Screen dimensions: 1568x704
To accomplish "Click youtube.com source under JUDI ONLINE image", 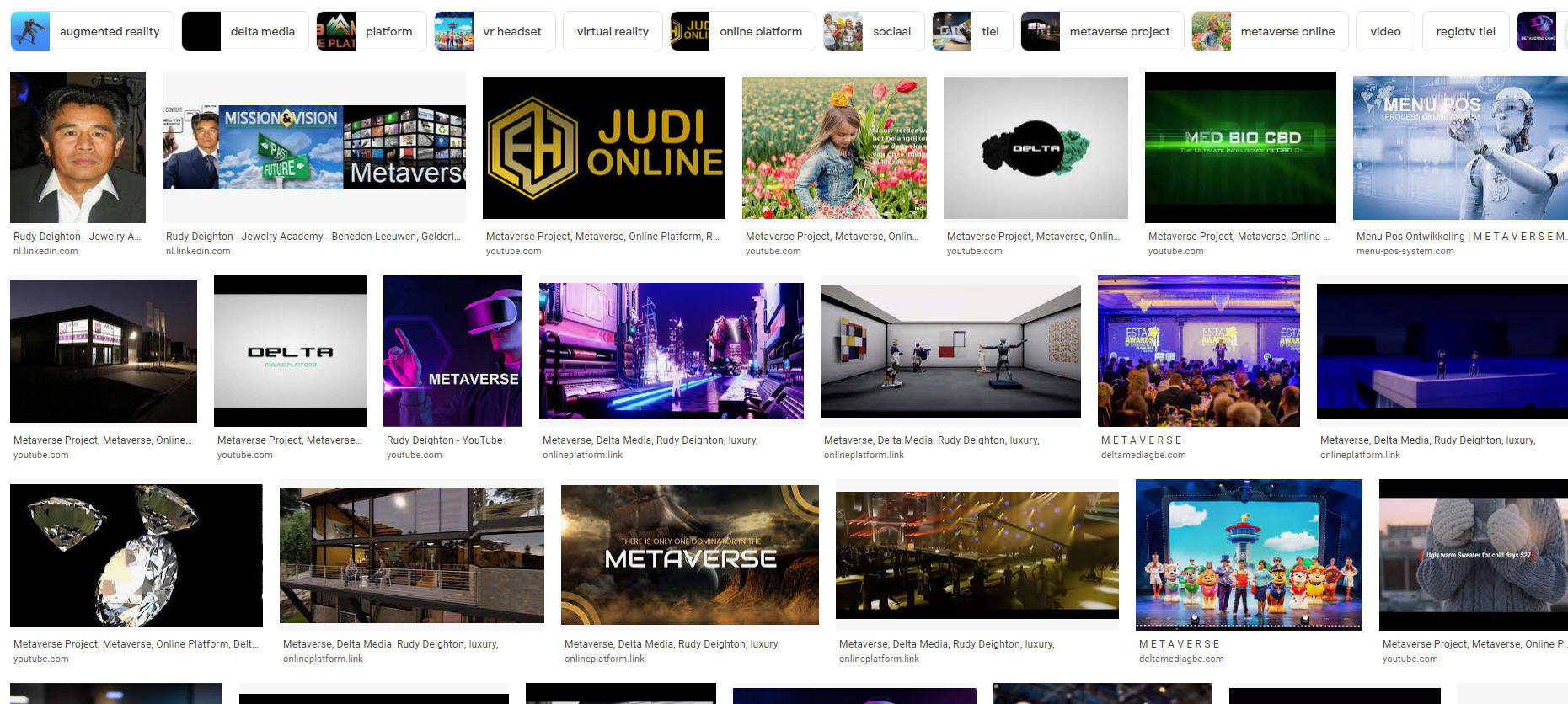I will pos(514,251).
